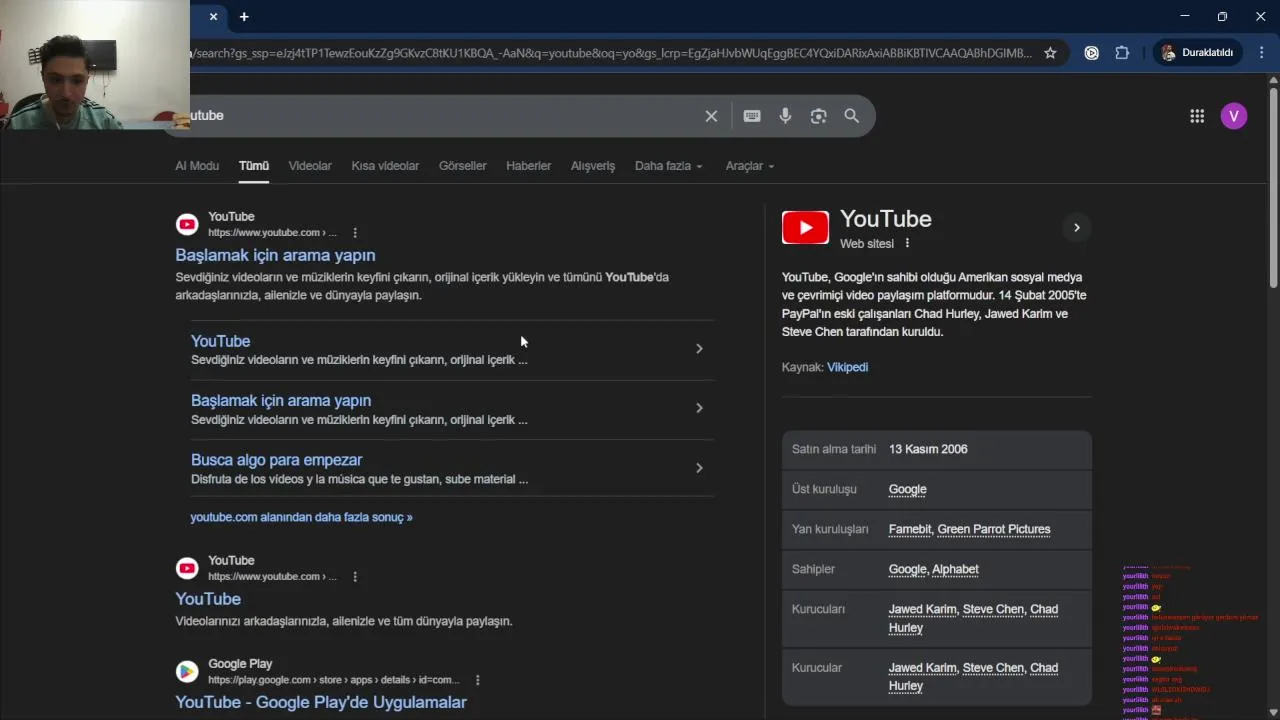The width and height of the screenshot is (1280, 720).
Task: Open the Araçlar tools dropdown
Action: 750,166
